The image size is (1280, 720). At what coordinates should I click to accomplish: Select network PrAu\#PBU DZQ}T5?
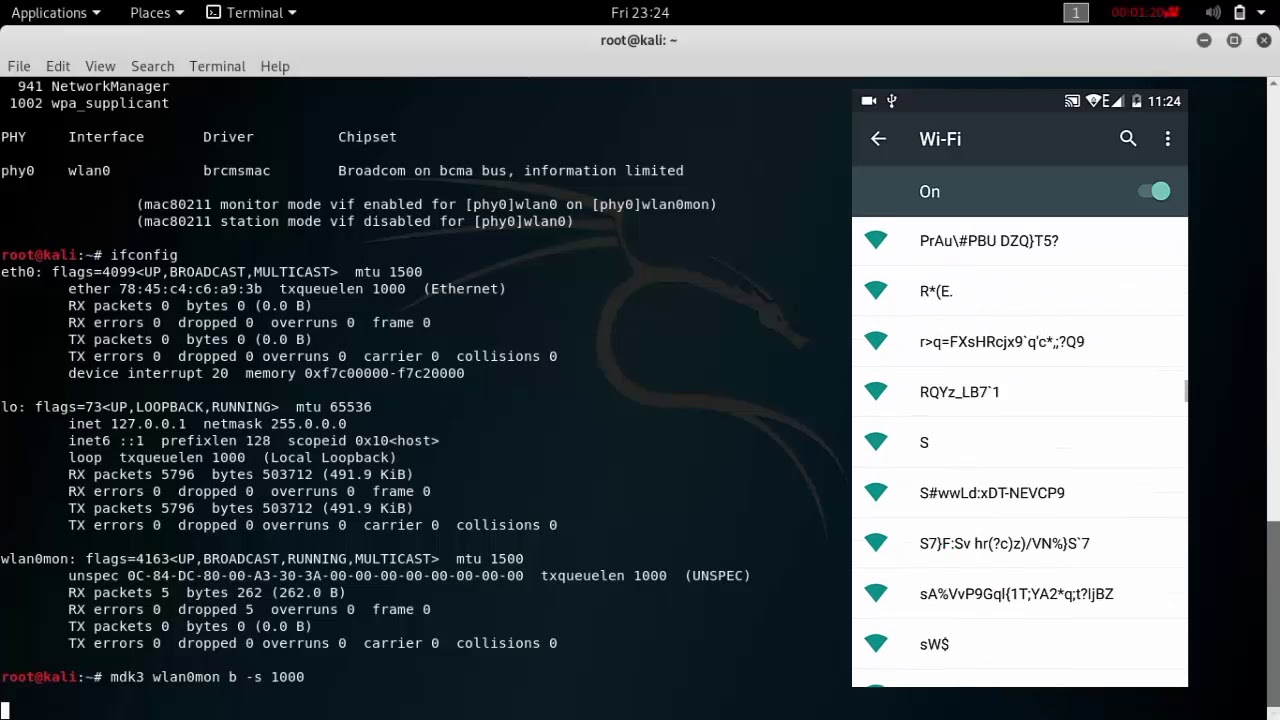[x=1020, y=241]
